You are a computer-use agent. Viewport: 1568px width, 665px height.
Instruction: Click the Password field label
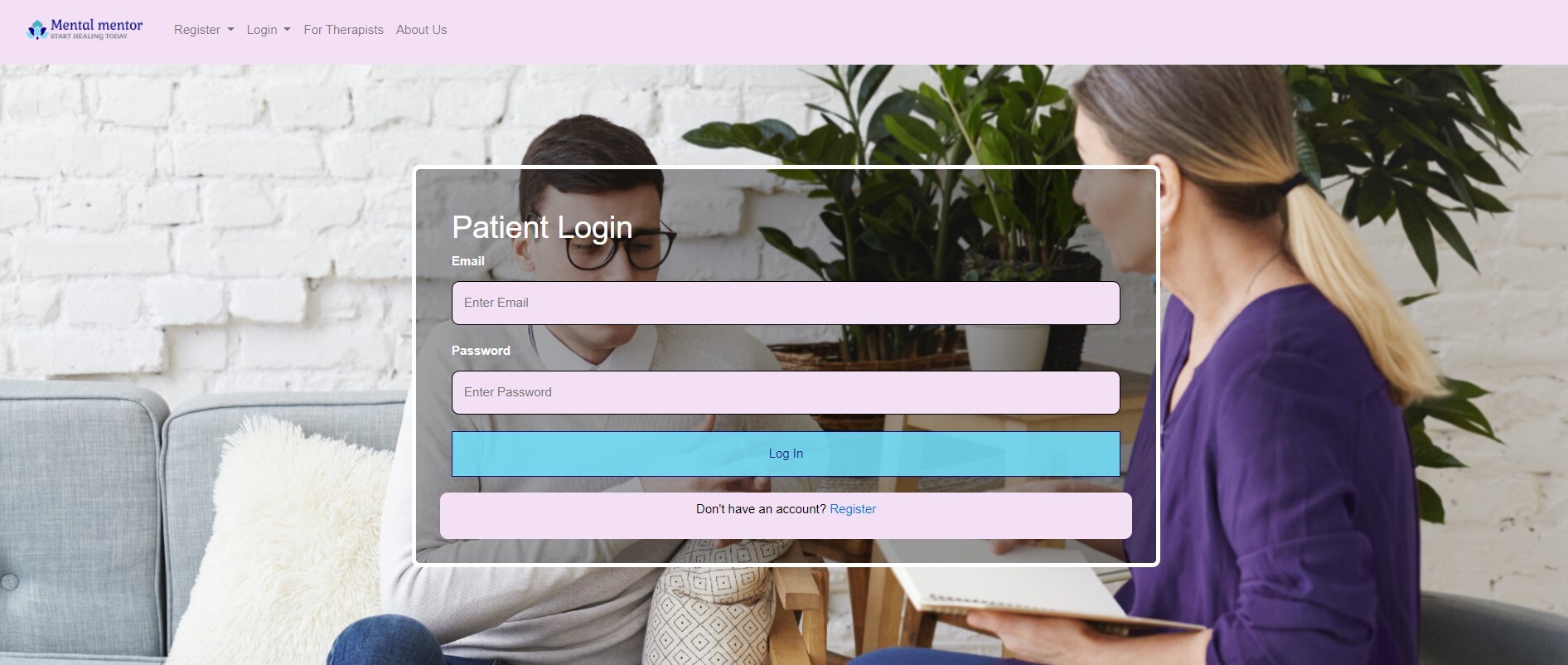[481, 350]
